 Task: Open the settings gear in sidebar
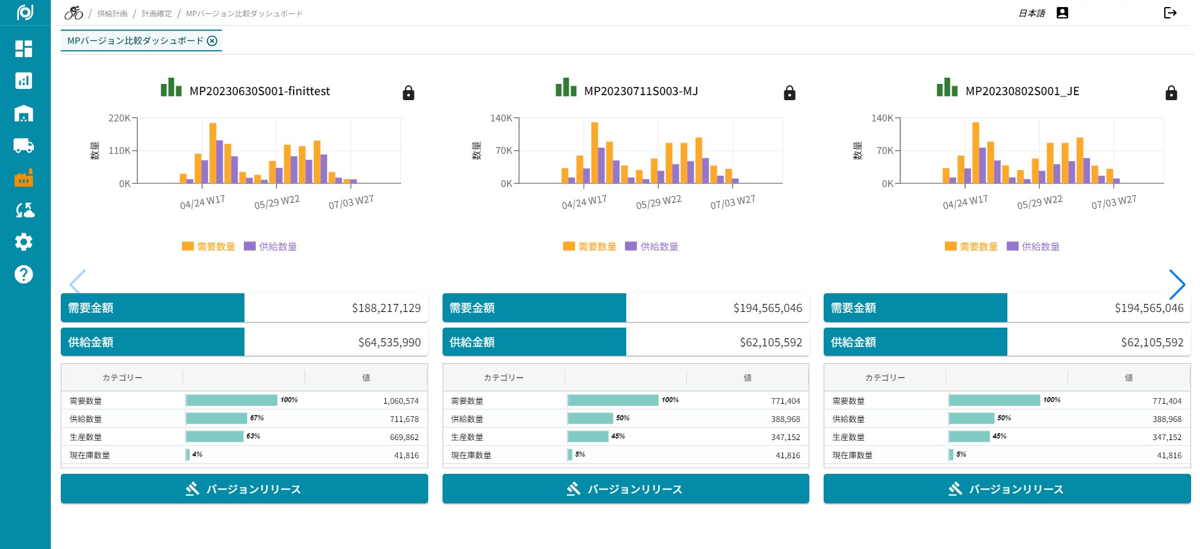pos(24,242)
